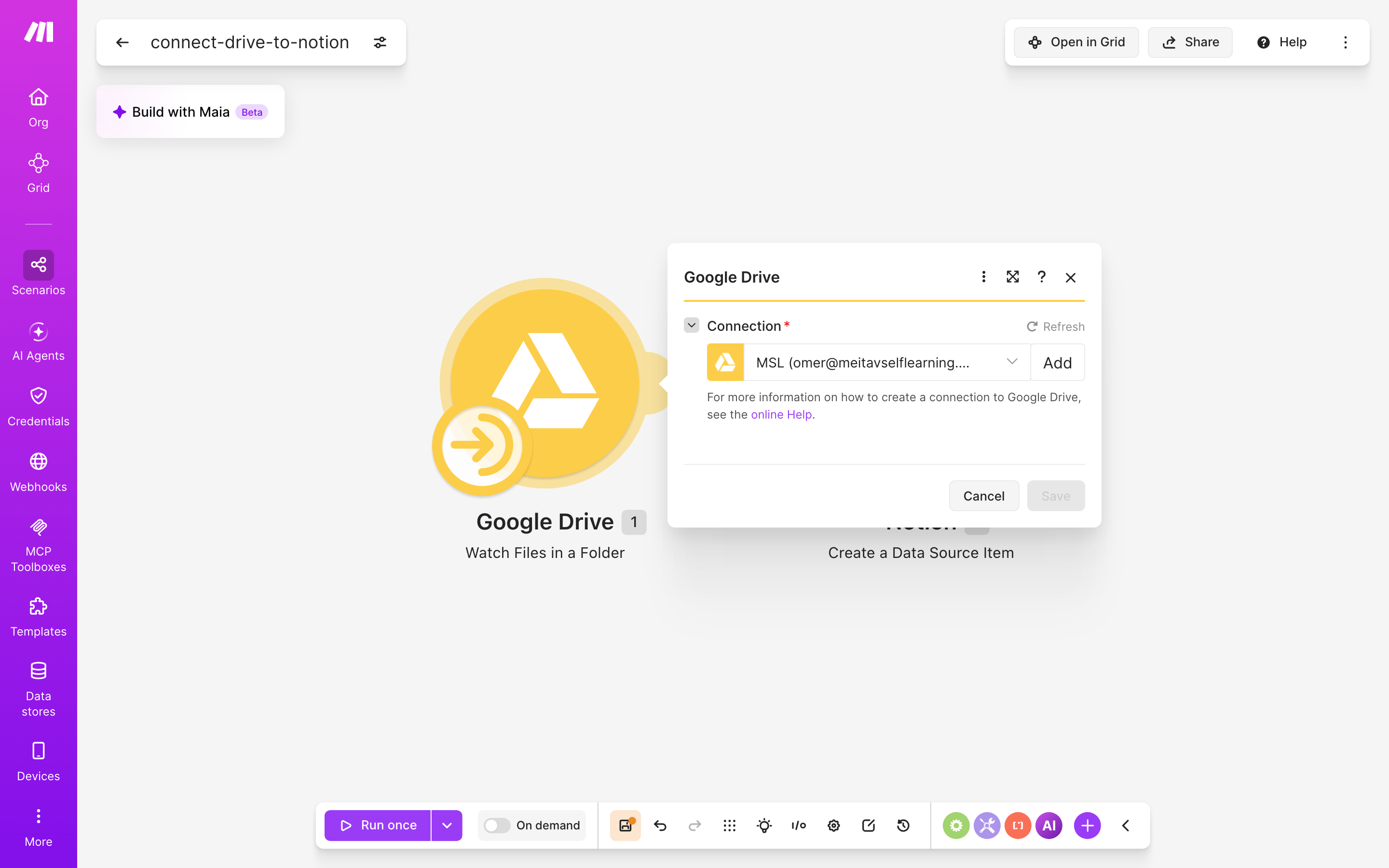This screenshot has width=1389, height=868.
Task: Toggle the On demand scheduling switch
Action: 497,826
